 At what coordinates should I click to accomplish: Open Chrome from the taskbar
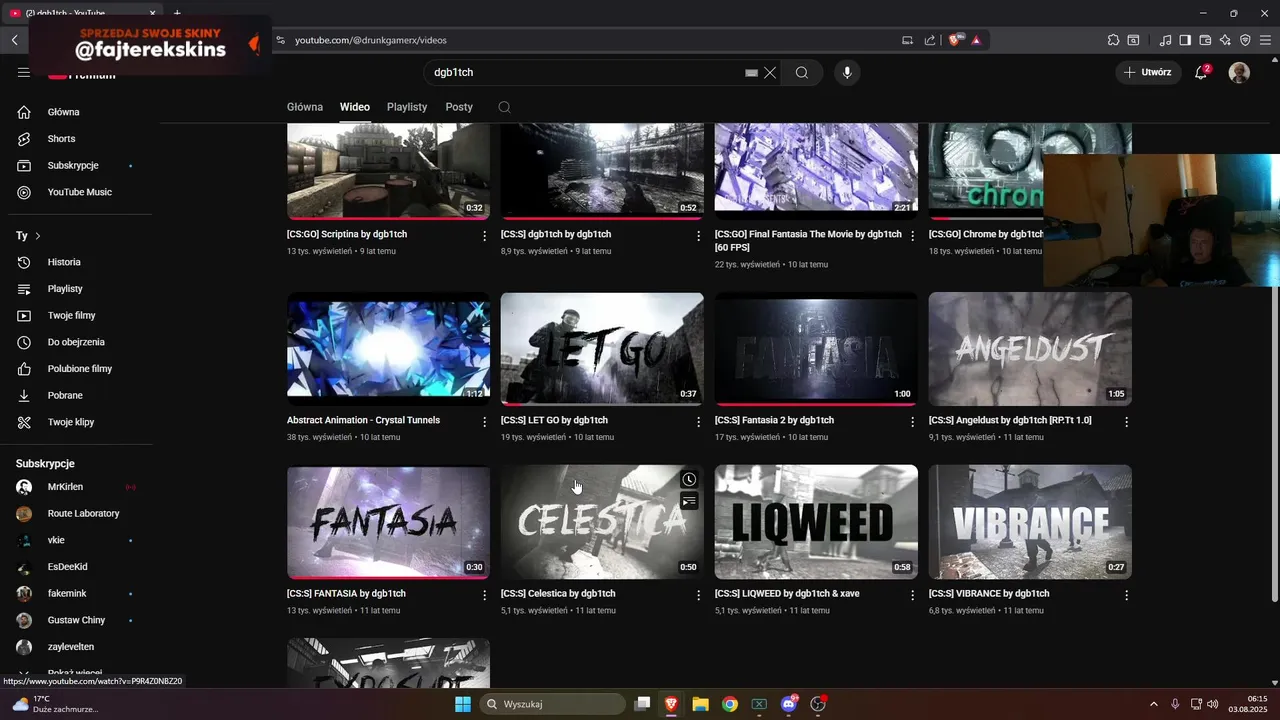tap(730, 704)
